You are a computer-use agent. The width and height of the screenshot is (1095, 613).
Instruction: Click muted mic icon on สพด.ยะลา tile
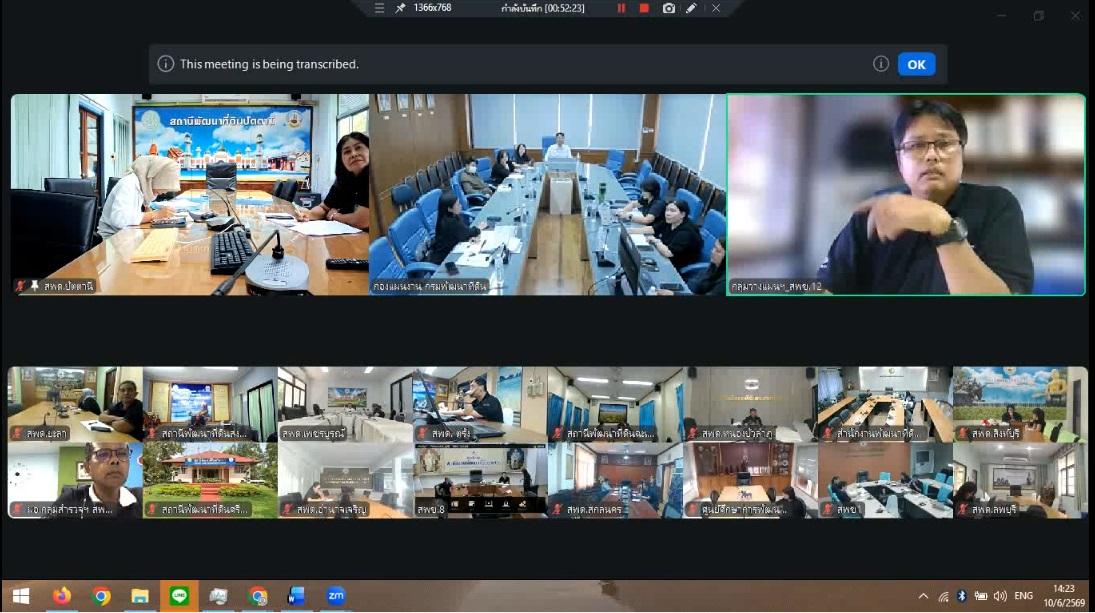coord(17,434)
